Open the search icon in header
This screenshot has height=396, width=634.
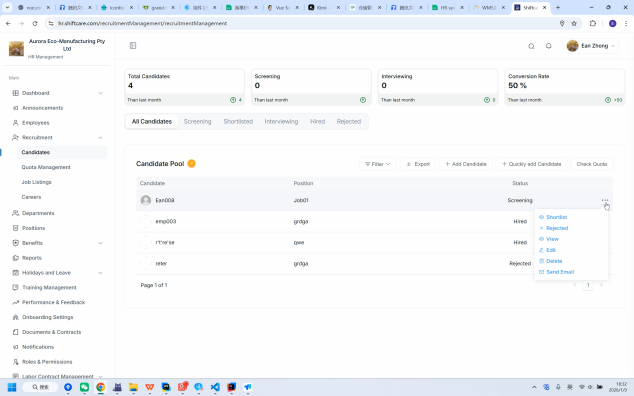click(531, 46)
